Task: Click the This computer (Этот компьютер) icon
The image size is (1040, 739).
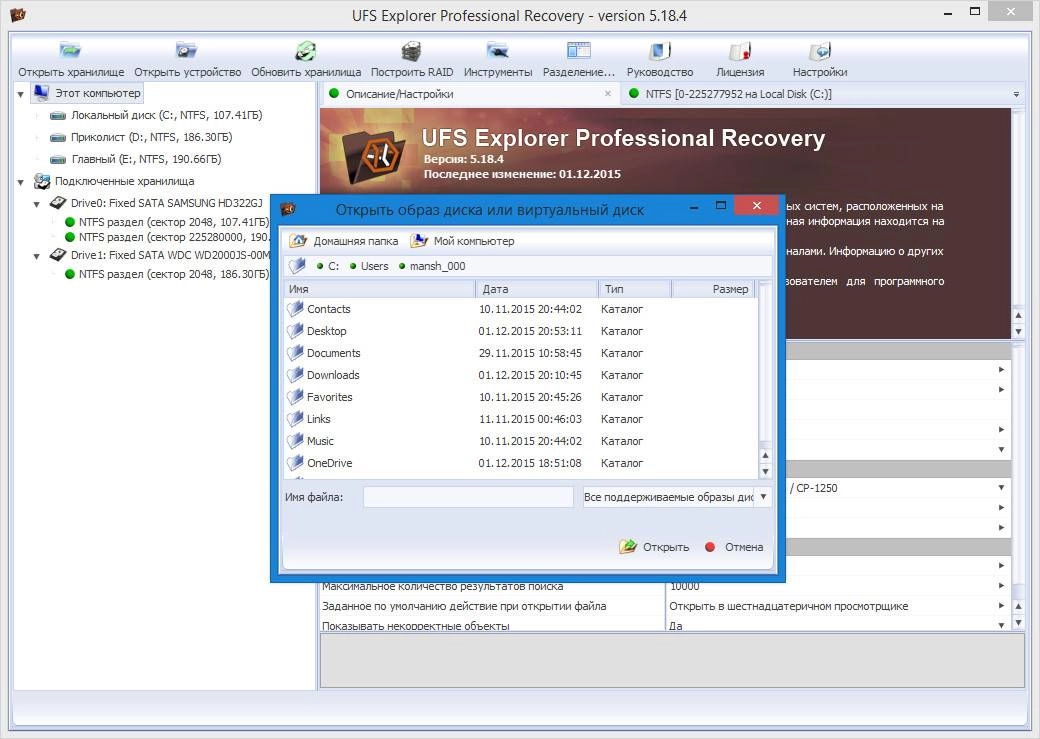Action: (41, 93)
